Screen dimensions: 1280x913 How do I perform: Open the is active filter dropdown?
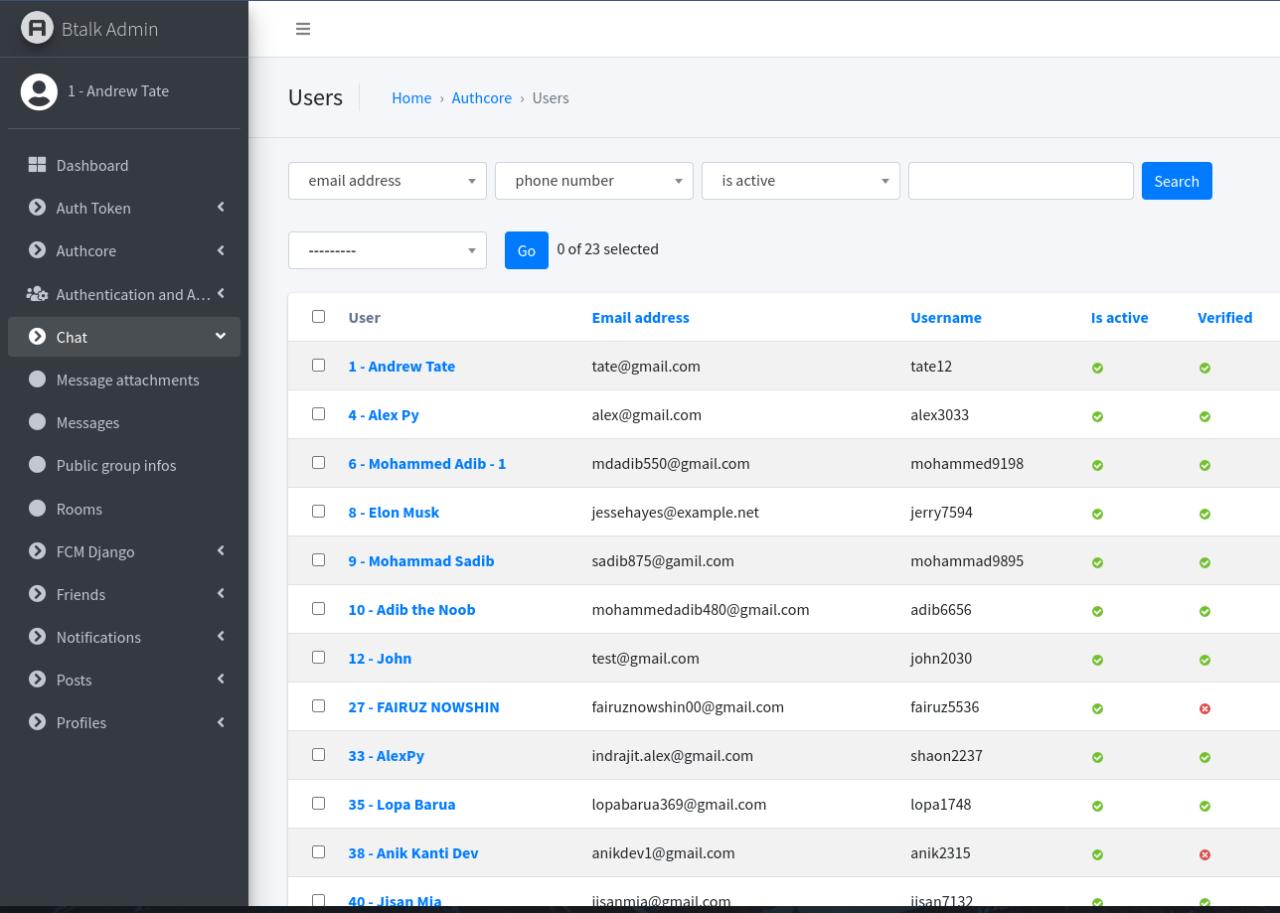[801, 181]
